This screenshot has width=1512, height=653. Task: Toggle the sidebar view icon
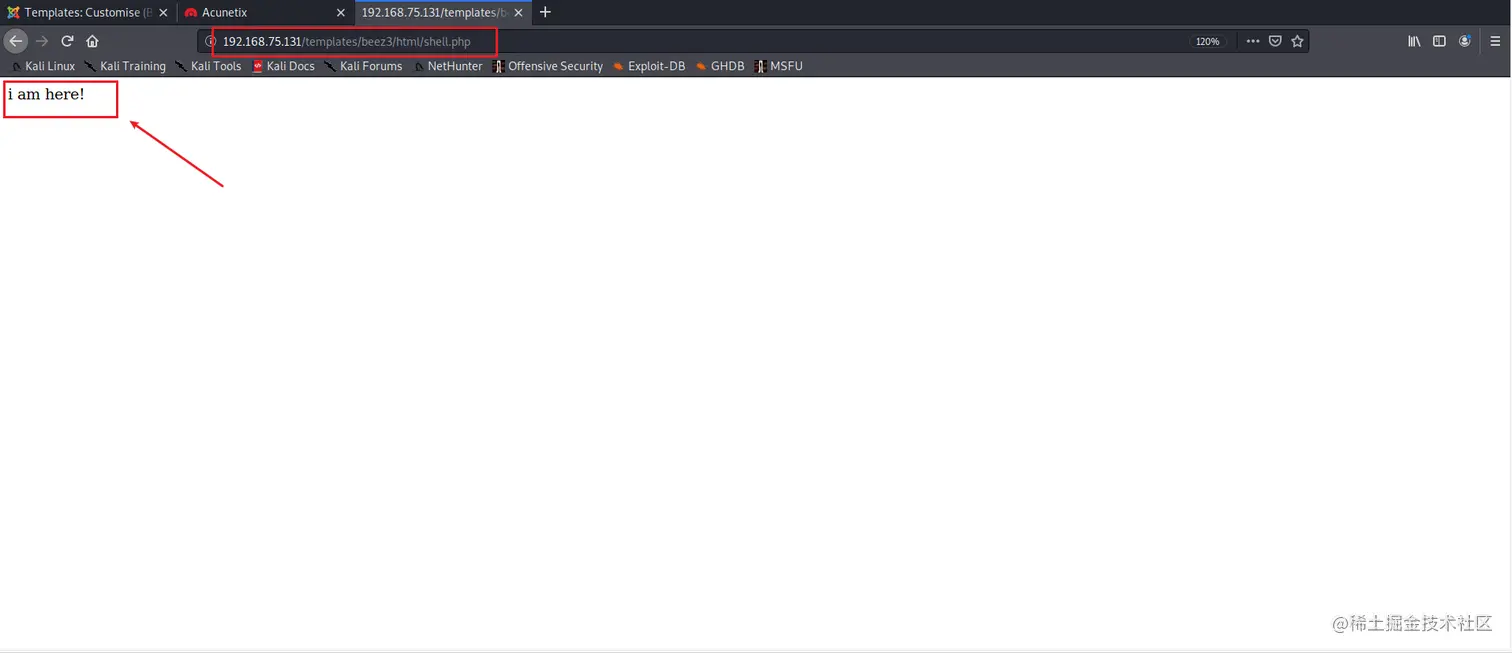click(1439, 41)
